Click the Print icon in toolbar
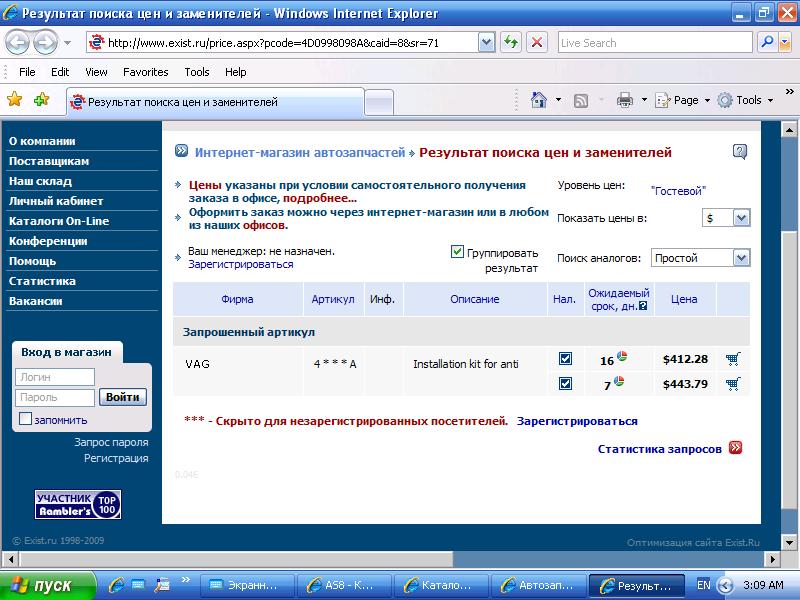 pos(625,100)
